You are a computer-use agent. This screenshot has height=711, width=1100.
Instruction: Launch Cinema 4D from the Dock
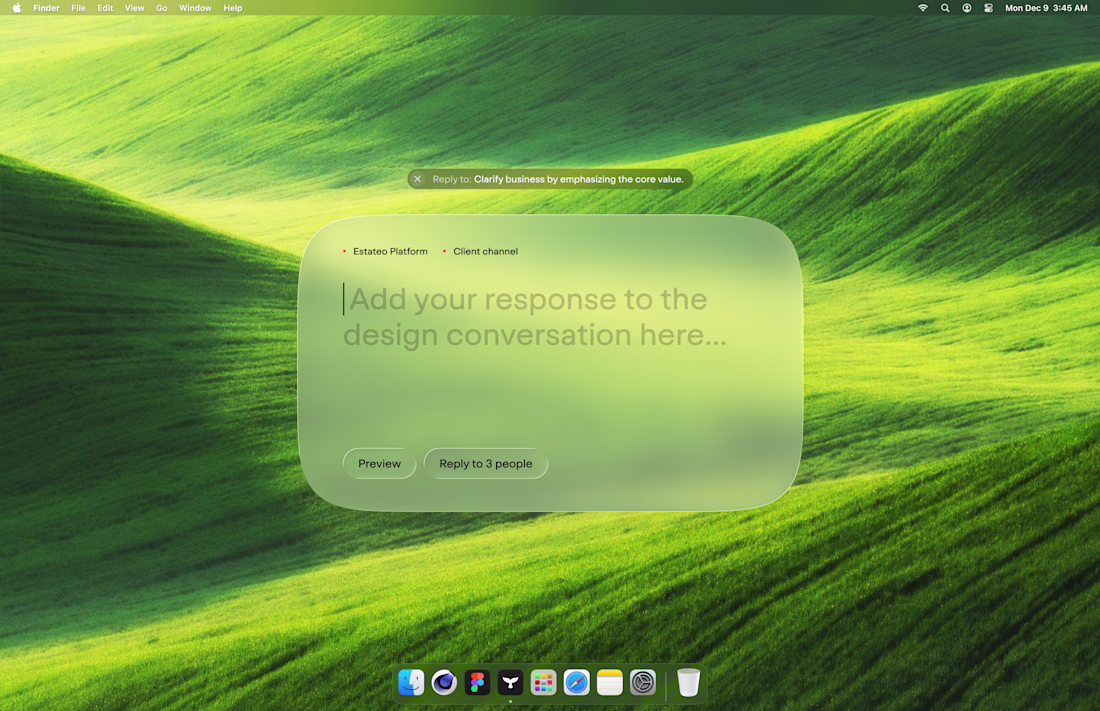(444, 682)
